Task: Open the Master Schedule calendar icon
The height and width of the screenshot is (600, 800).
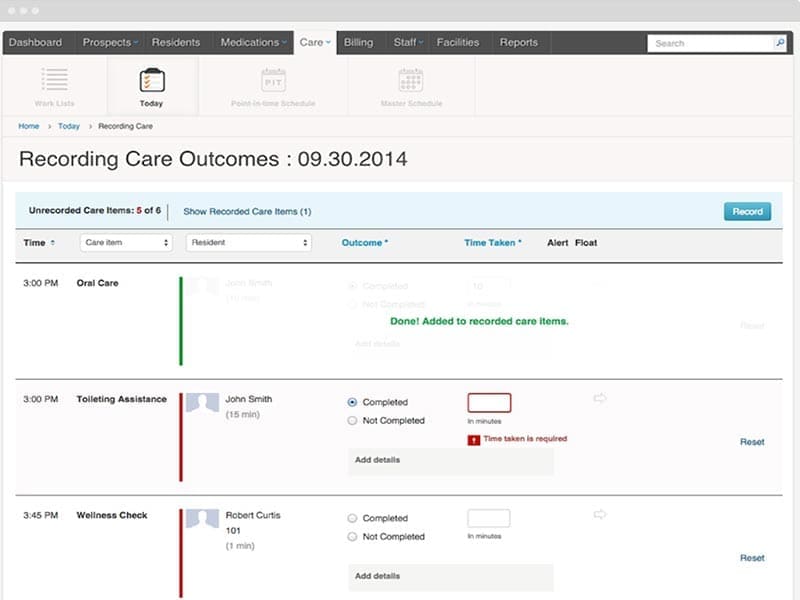Action: 411,80
